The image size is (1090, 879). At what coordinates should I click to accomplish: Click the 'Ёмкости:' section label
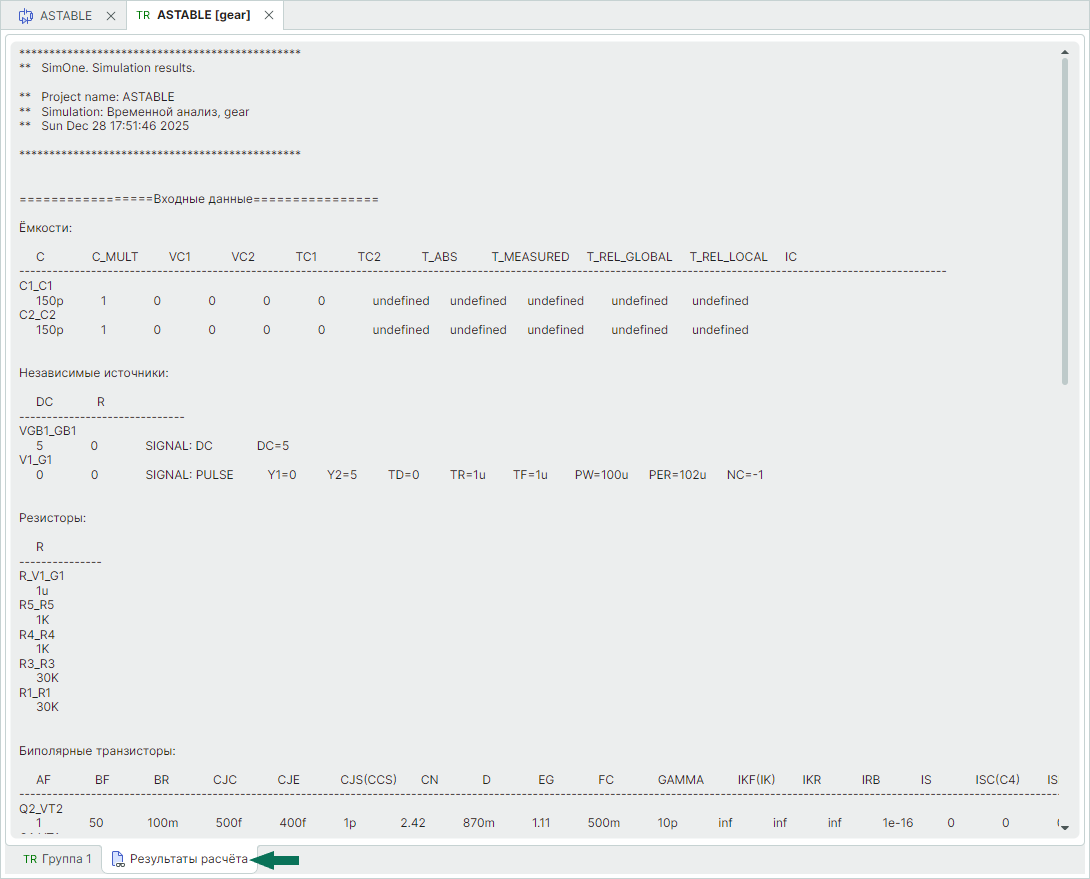45,227
